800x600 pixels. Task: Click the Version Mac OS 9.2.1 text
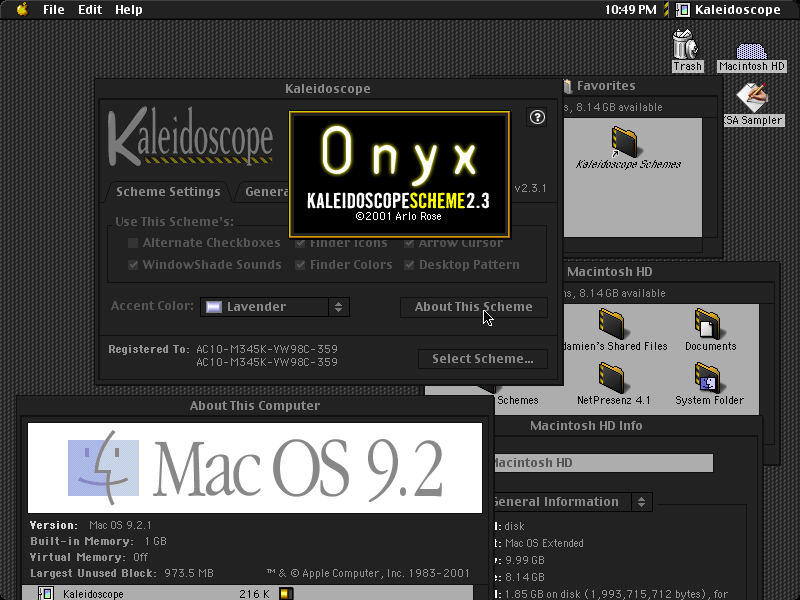(x=120, y=525)
